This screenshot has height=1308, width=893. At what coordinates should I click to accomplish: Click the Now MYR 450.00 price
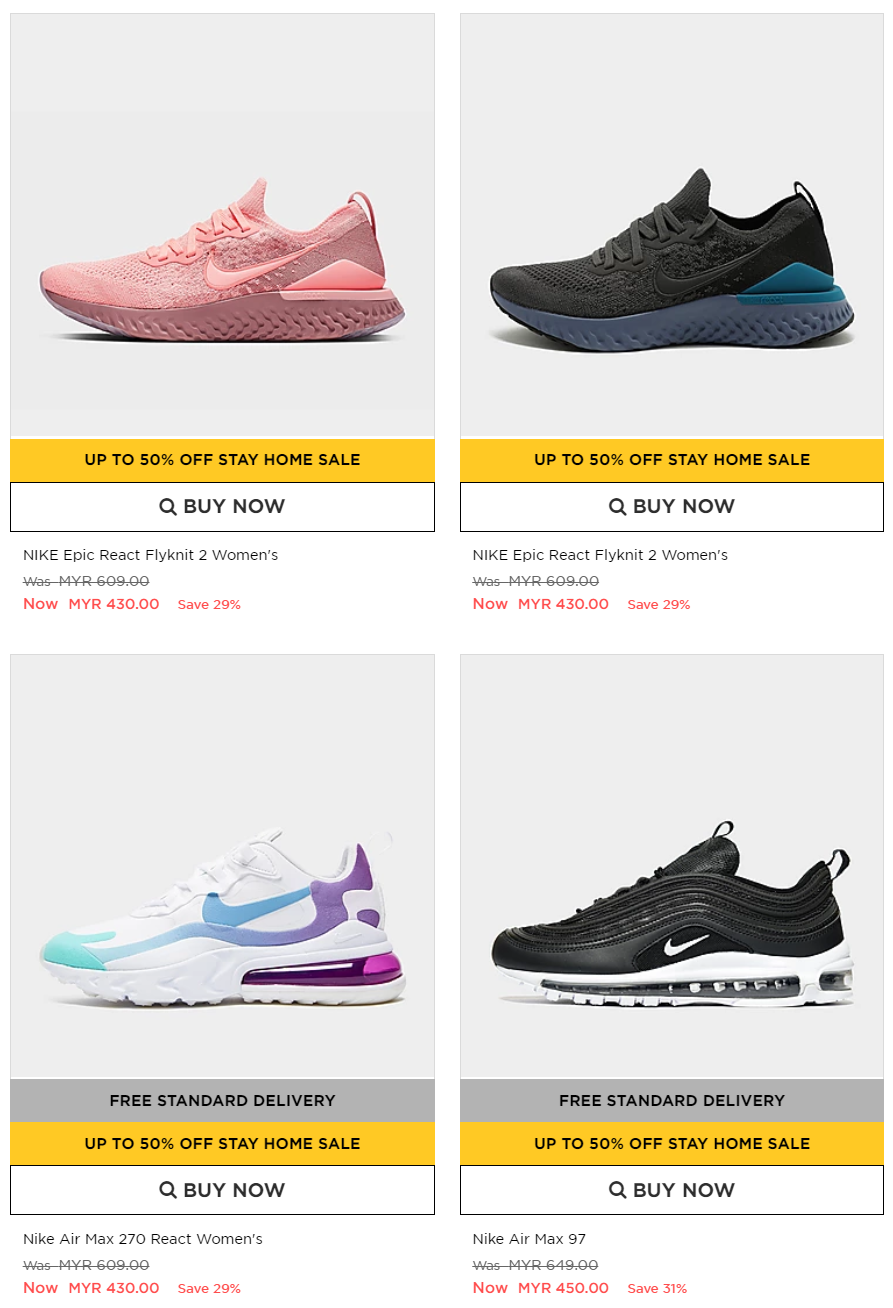[540, 1288]
